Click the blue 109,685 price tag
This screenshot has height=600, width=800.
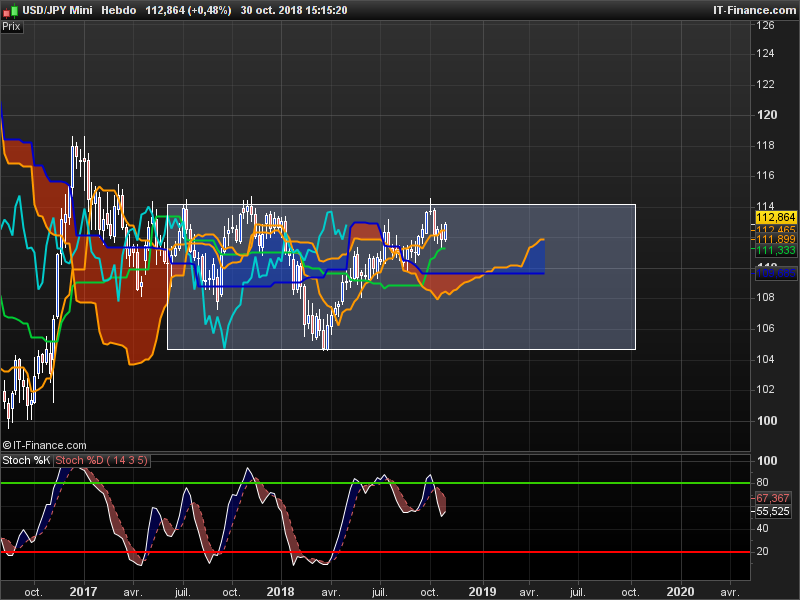(776, 273)
